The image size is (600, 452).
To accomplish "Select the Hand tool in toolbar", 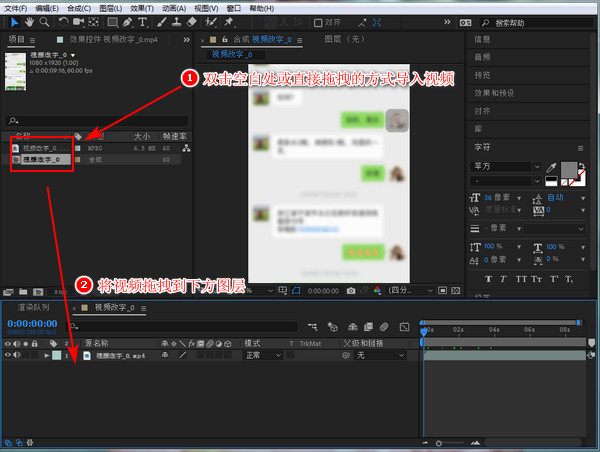I will point(29,21).
